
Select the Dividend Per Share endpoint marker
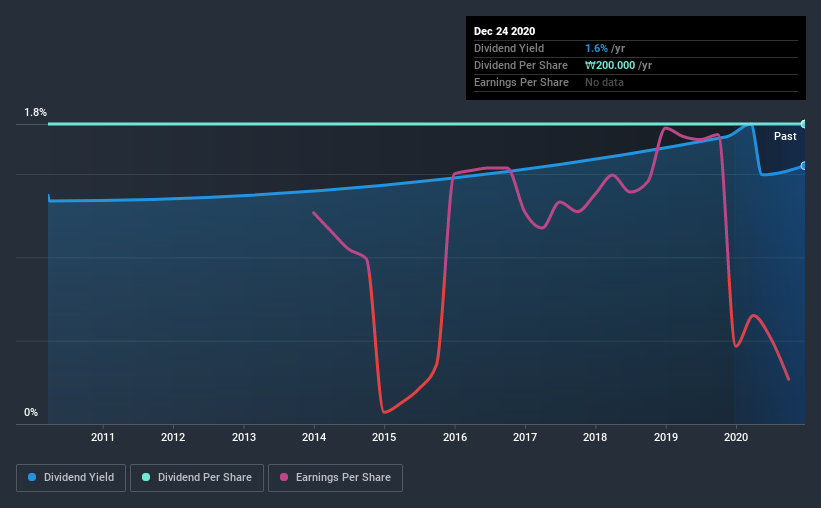[803, 124]
